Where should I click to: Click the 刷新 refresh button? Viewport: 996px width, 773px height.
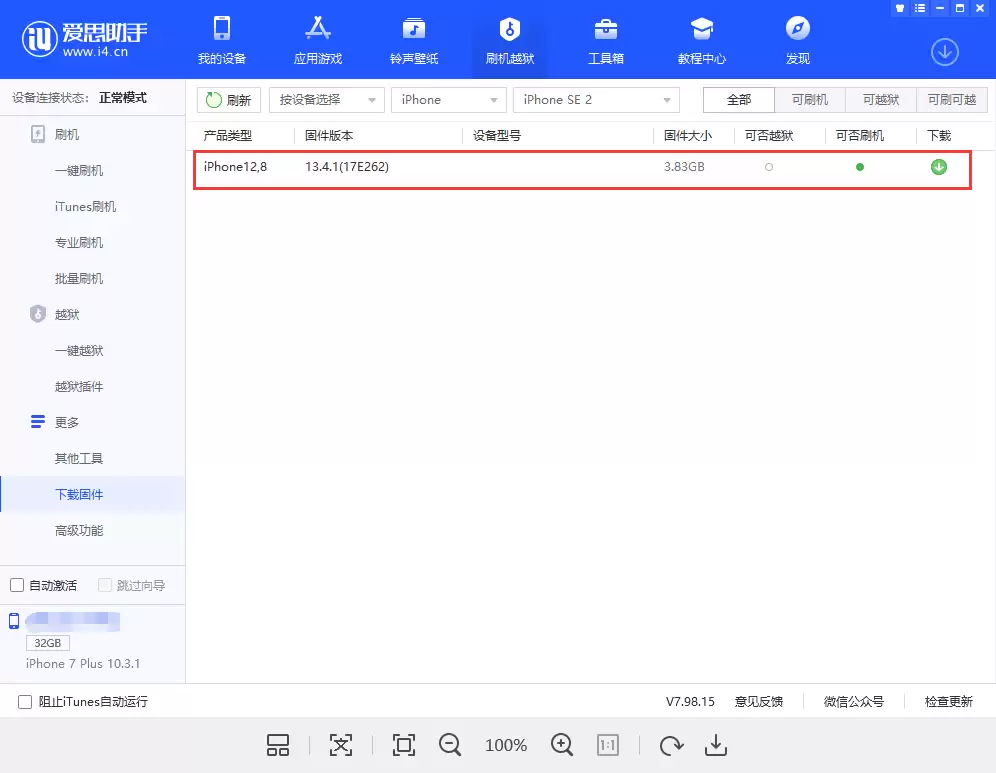(x=229, y=100)
